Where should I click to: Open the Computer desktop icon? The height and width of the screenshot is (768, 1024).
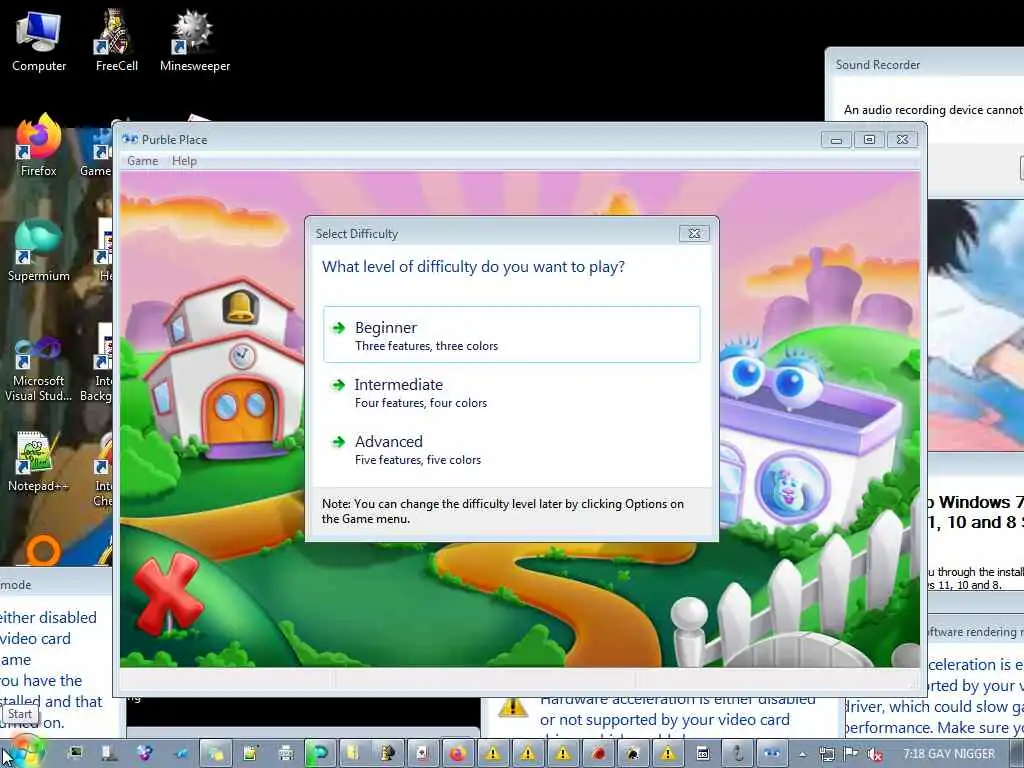click(39, 40)
